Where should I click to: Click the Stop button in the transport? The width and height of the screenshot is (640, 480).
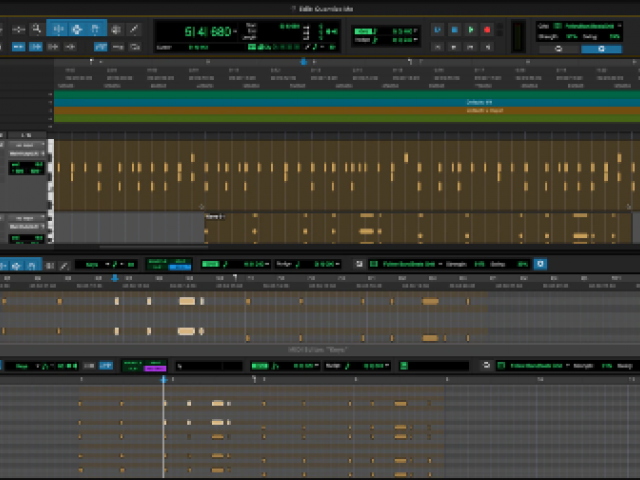point(454,30)
